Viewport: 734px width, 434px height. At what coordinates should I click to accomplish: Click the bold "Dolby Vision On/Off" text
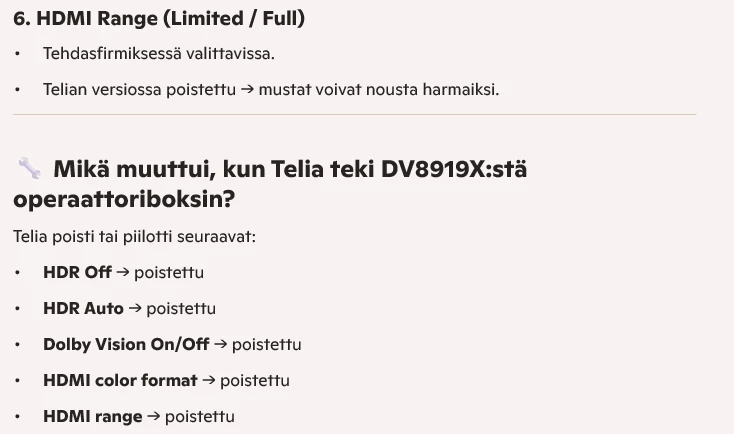click(x=126, y=344)
